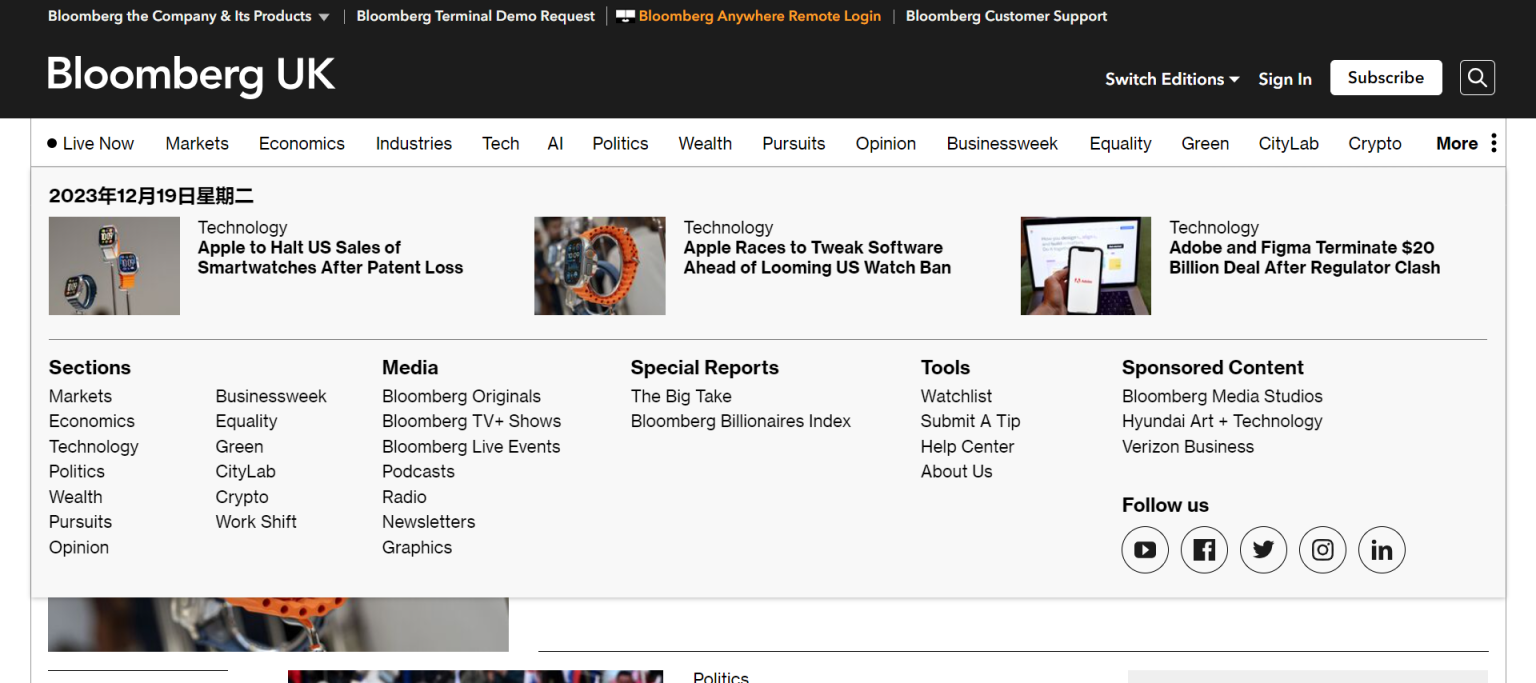Go to the Businessweek navigation tab
1536x683 pixels.
tap(1002, 143)
